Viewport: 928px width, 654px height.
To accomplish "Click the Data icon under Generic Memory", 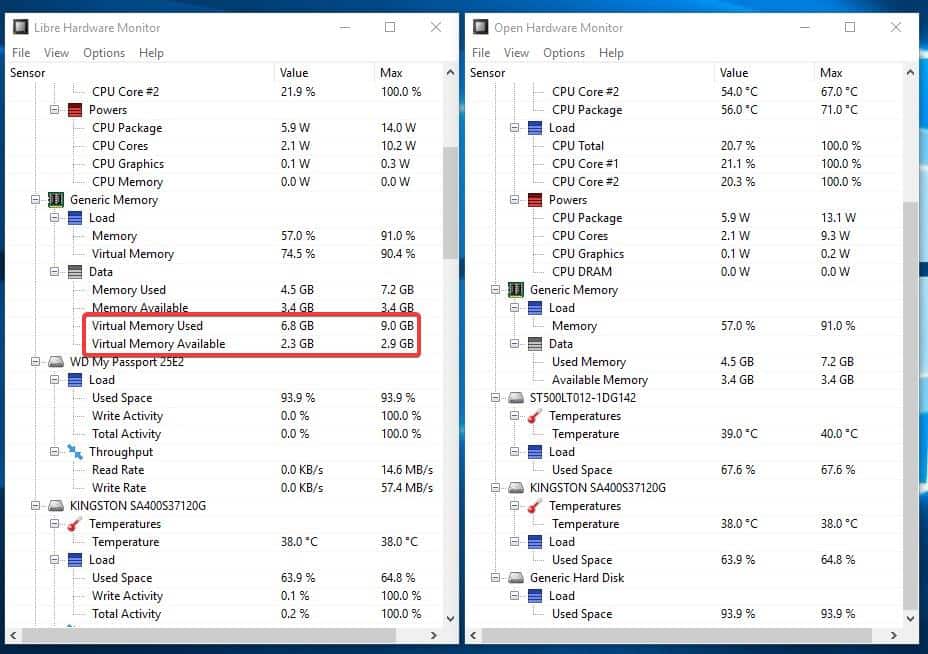I will 74,271.
